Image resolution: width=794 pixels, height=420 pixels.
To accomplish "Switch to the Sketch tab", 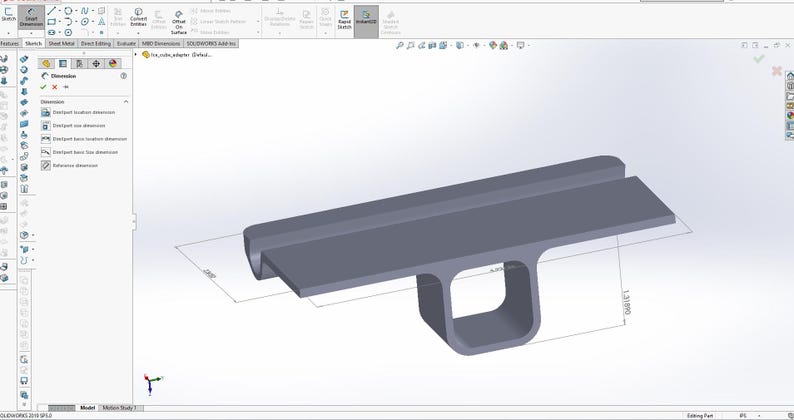I will coord(33,44).
